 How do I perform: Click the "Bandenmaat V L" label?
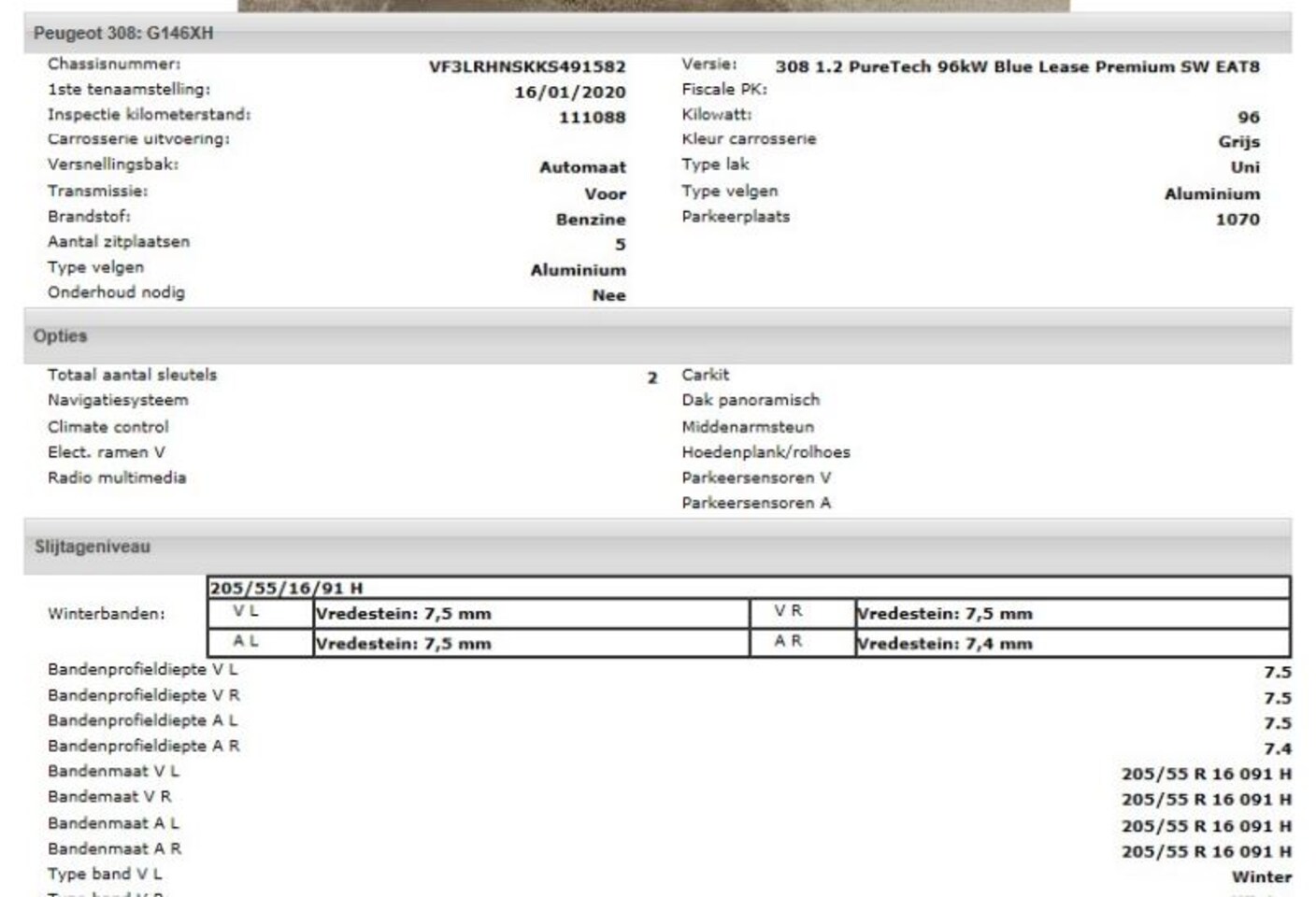click(x=114, y=771)
